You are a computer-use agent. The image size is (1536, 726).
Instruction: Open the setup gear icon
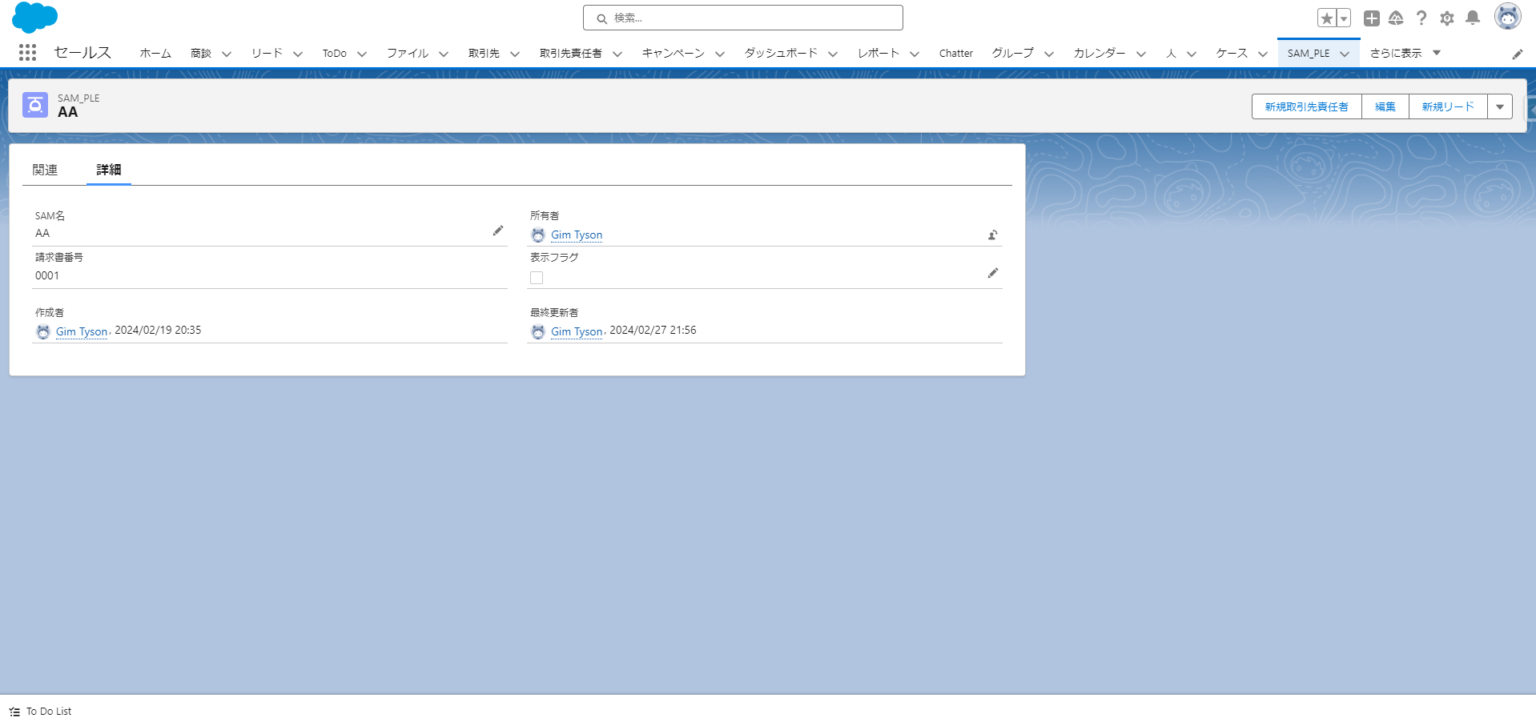tap(1447, 18)
